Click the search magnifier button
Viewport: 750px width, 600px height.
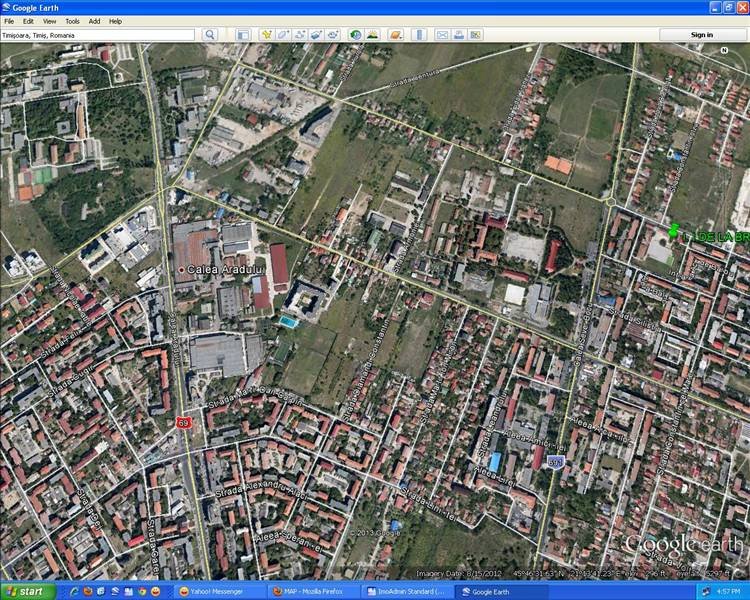coord(210,34)
